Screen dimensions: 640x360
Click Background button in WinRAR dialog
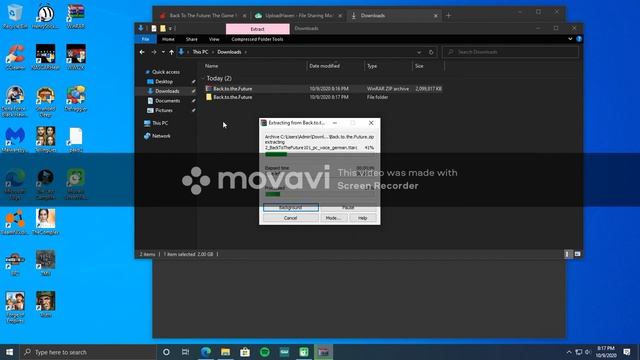click(291, 207)
